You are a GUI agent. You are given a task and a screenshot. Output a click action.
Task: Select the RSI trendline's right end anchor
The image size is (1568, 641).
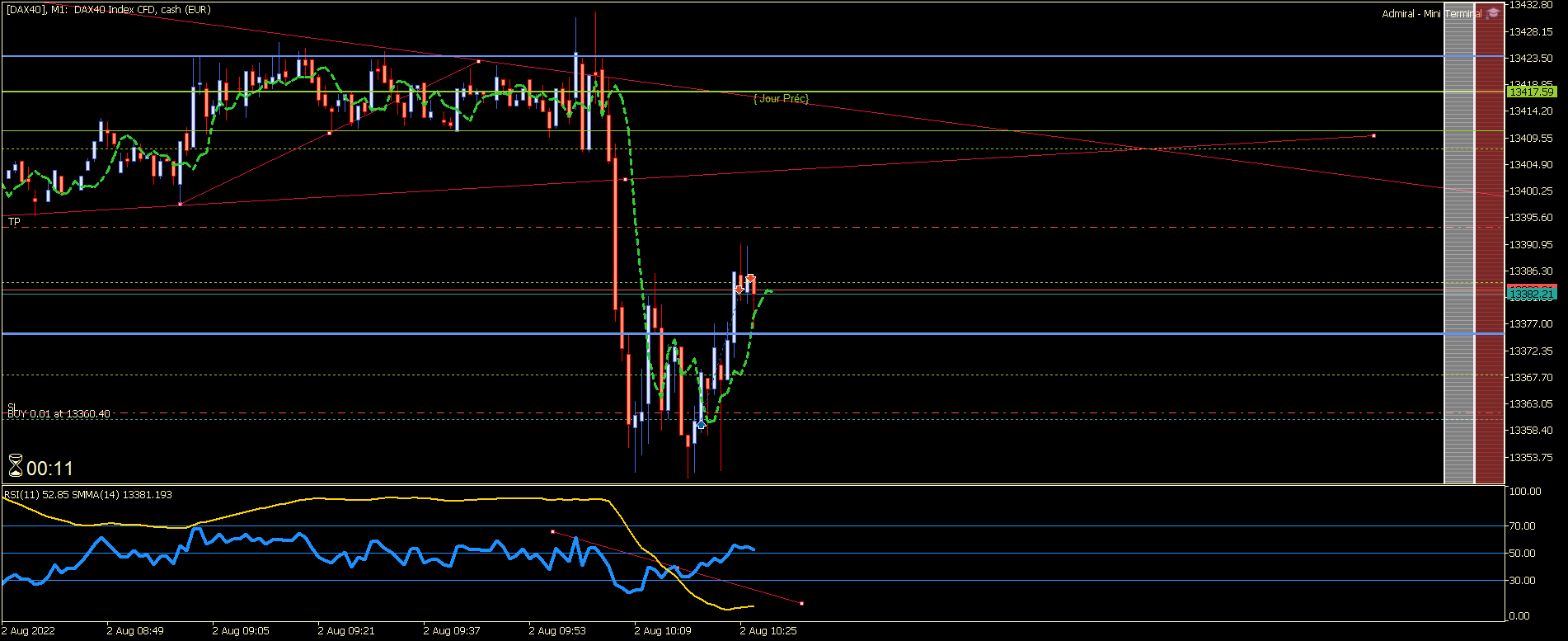click(801, 603)
